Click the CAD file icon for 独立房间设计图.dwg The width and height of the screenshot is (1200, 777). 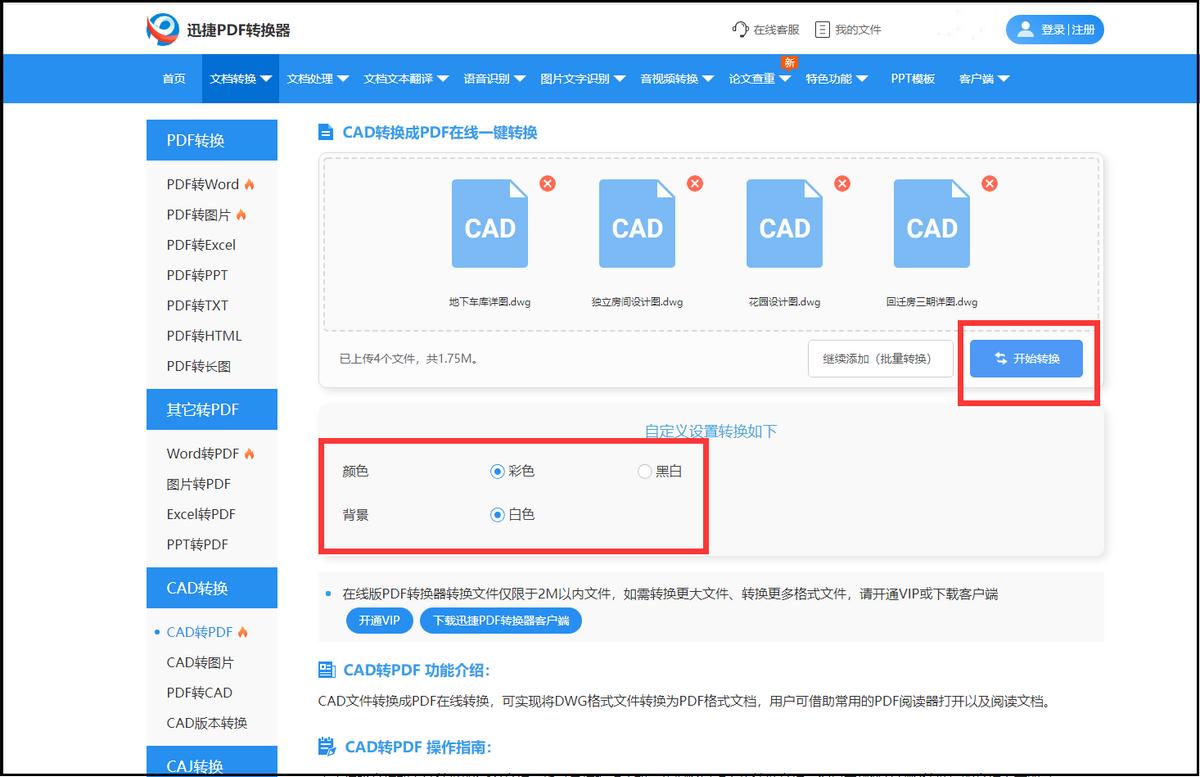[637, 222]
